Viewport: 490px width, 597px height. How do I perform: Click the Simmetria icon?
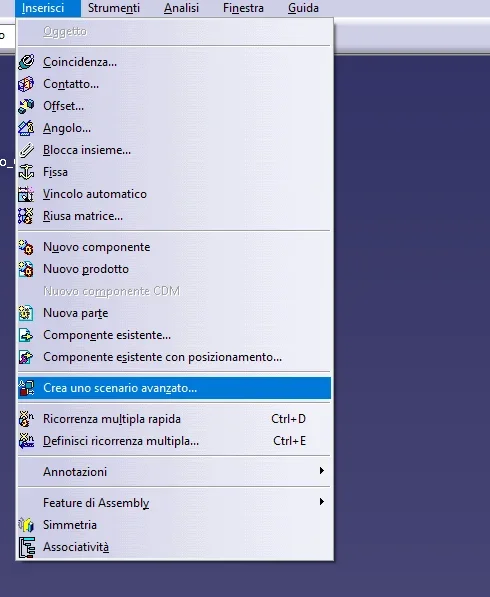pyautogui.click(x=26, y=525)
